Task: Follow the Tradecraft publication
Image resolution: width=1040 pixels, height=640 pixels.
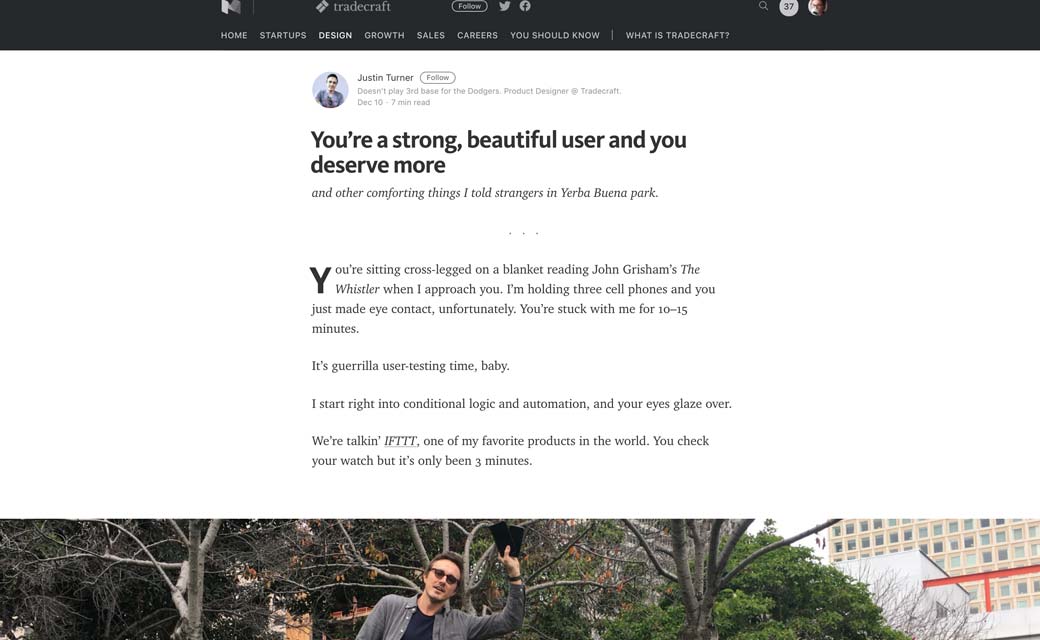Action: 469,6
